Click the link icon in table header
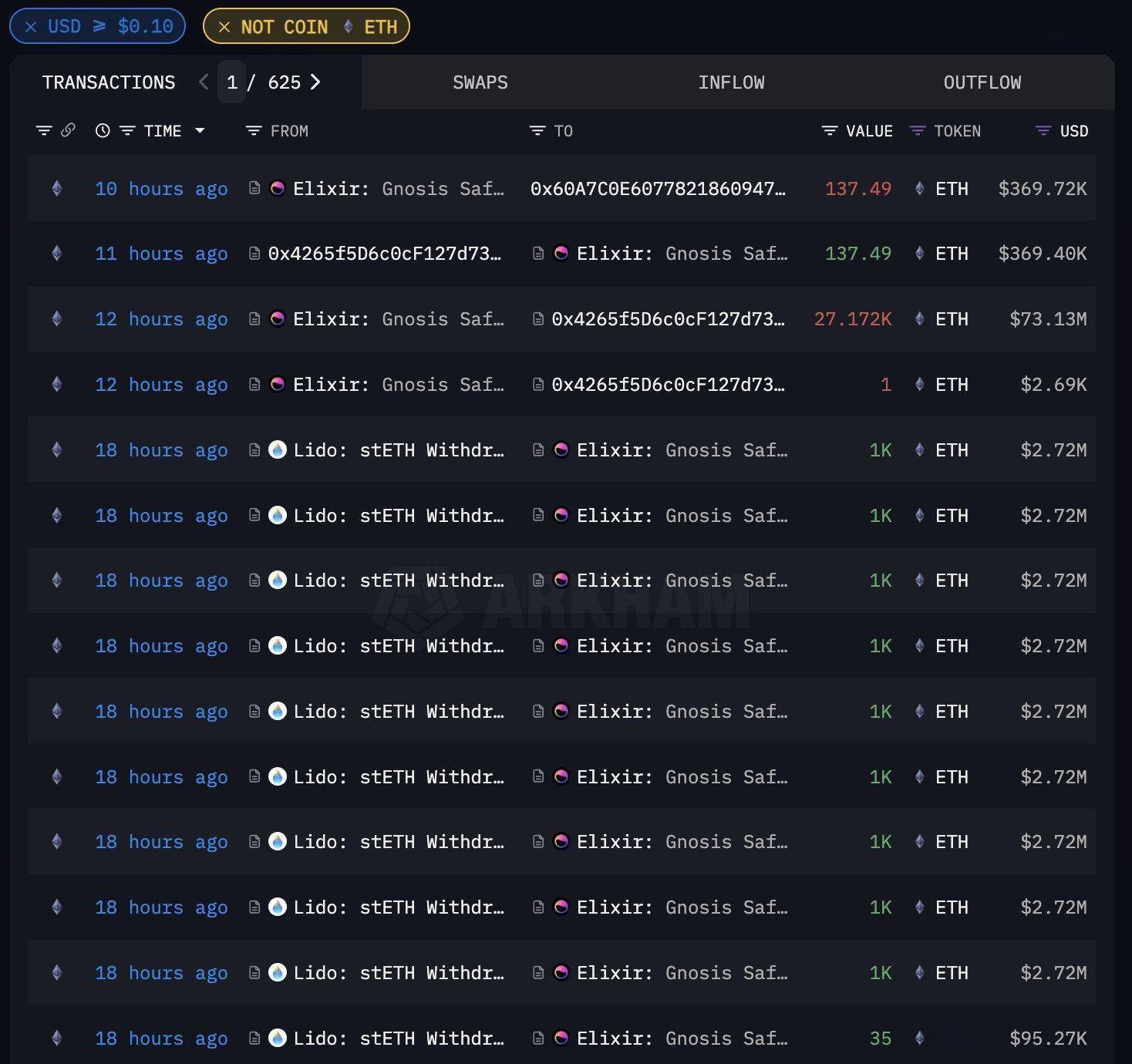1132x1064 pixels. pos(68,130)
